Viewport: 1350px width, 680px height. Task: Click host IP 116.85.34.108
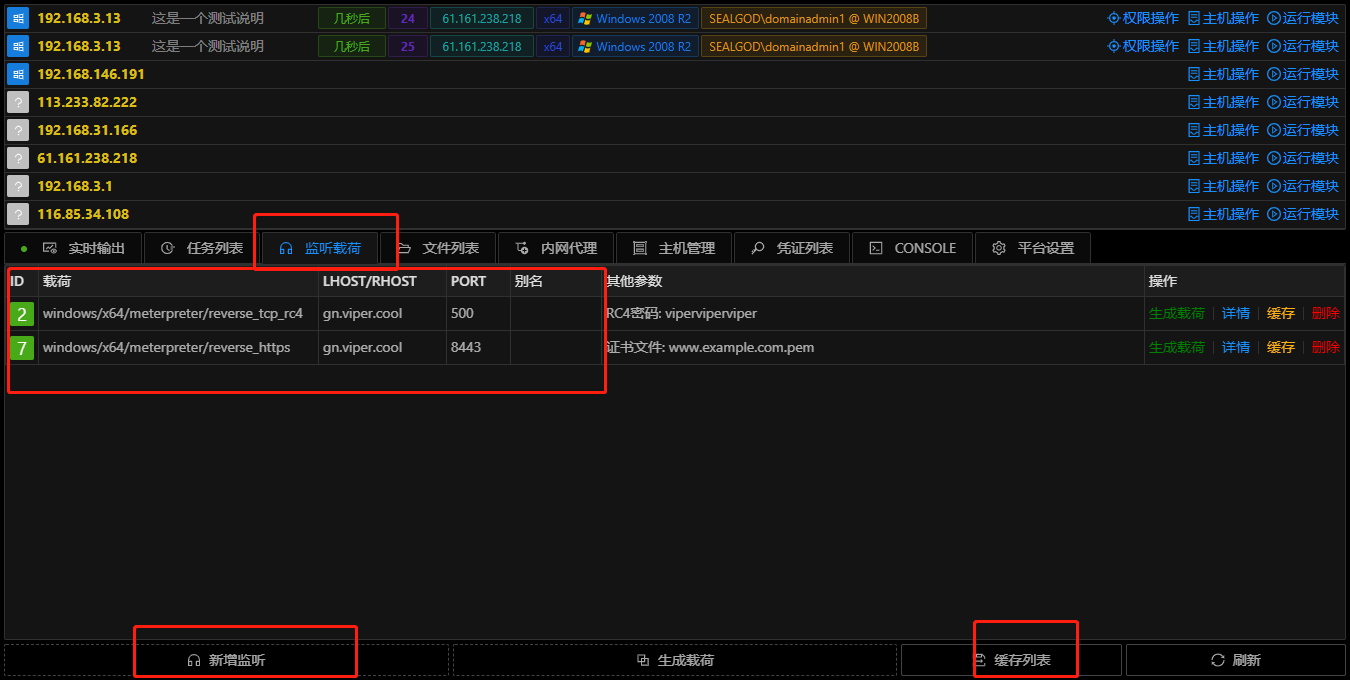tap(83, 214)
